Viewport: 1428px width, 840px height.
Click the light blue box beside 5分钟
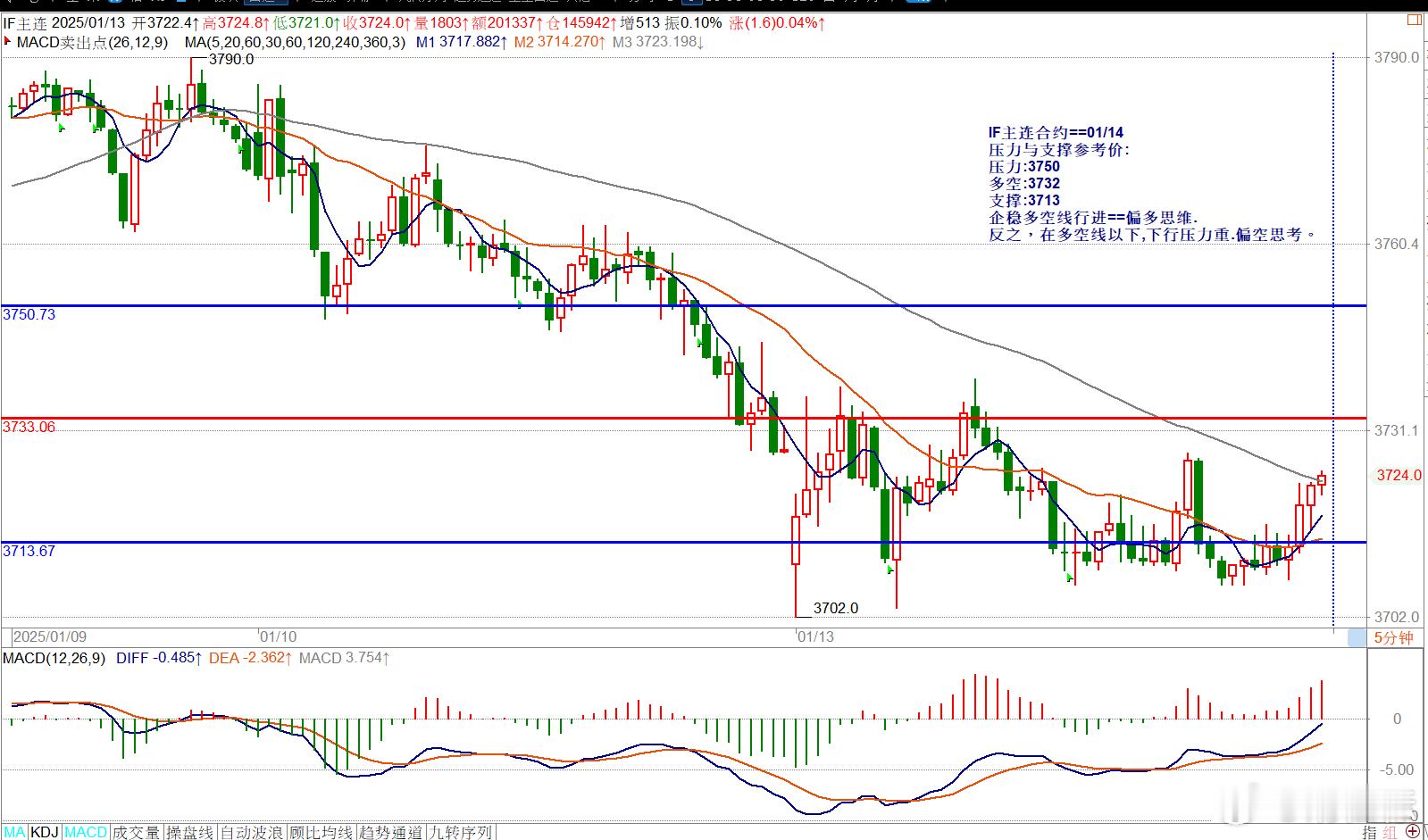point(1357,637)
